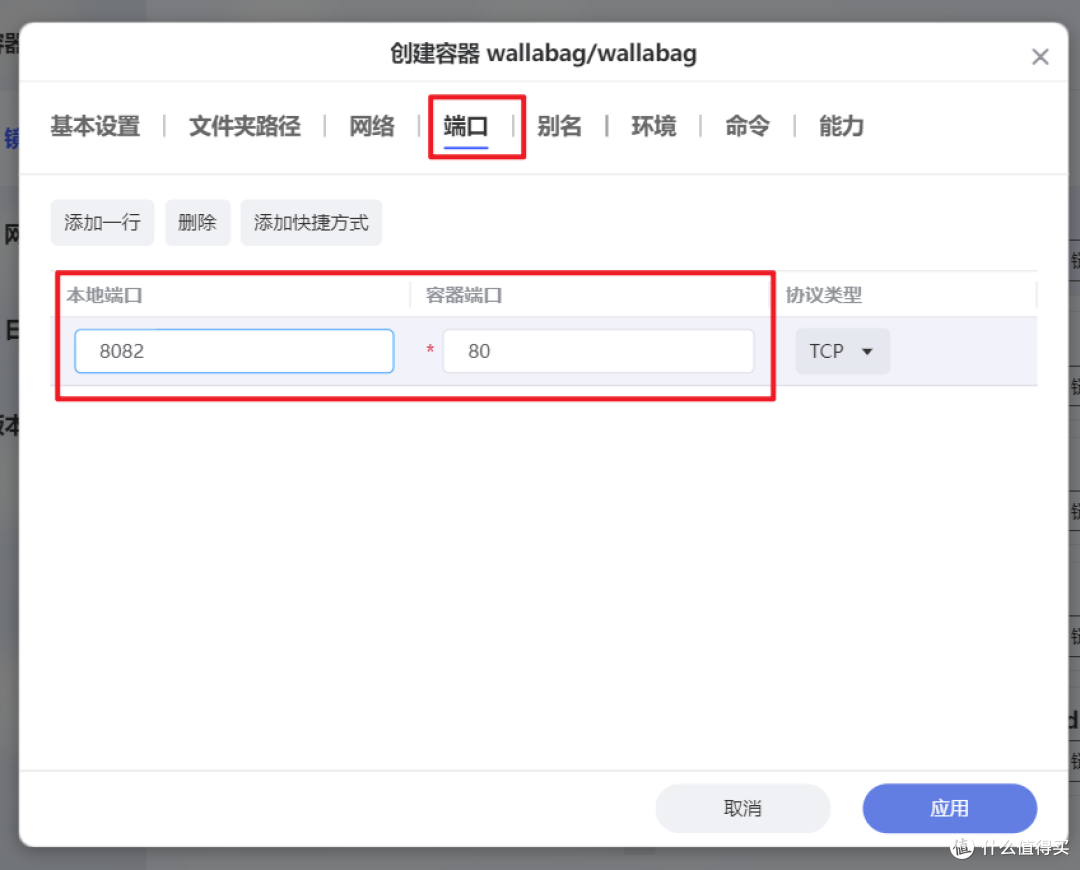Click the 协议类型 column header

(824, 296)
